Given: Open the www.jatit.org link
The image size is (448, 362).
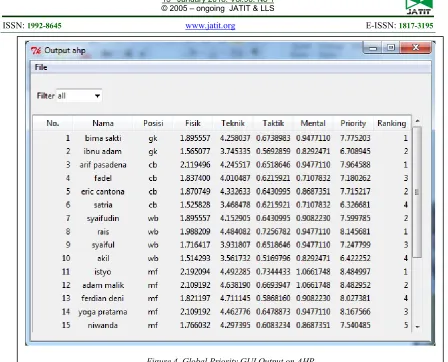Looking at the screenshot, I should coord(210,25).
